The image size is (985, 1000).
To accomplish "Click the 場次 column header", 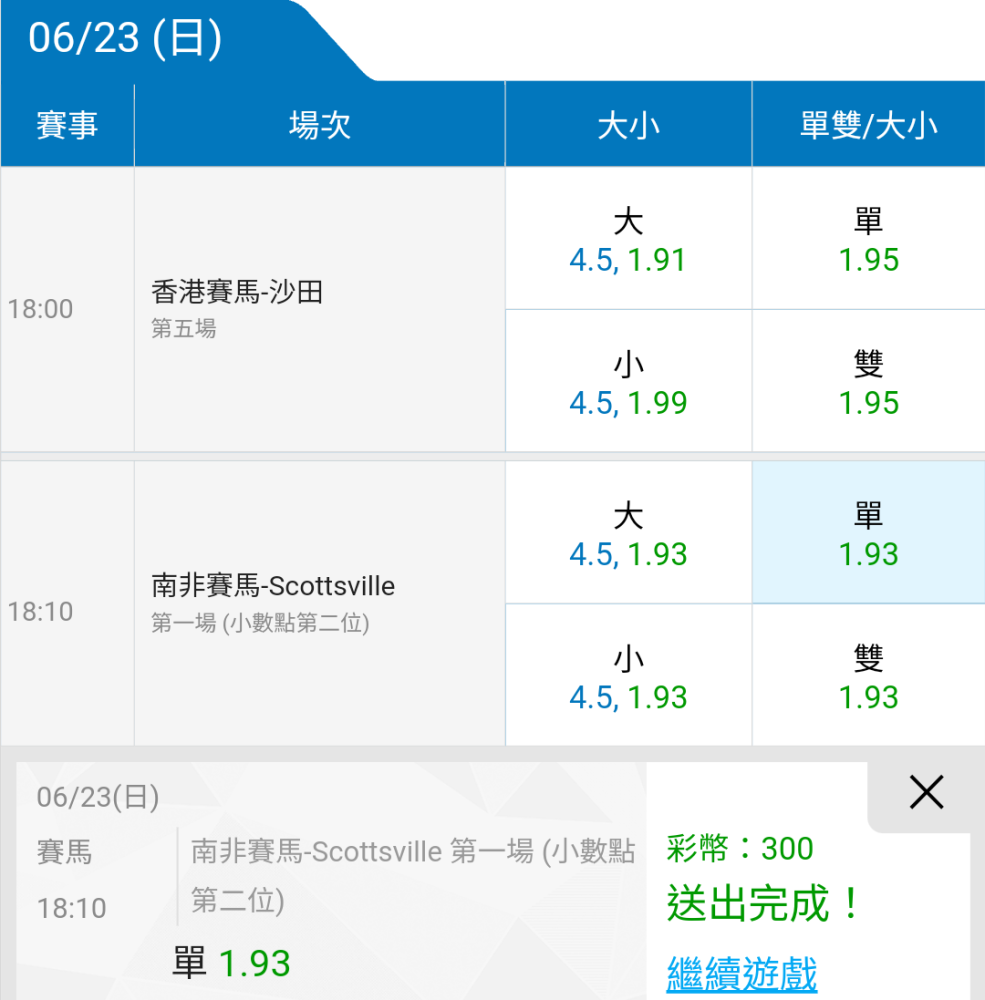I will pyautogui.click(x=319, y=126).
